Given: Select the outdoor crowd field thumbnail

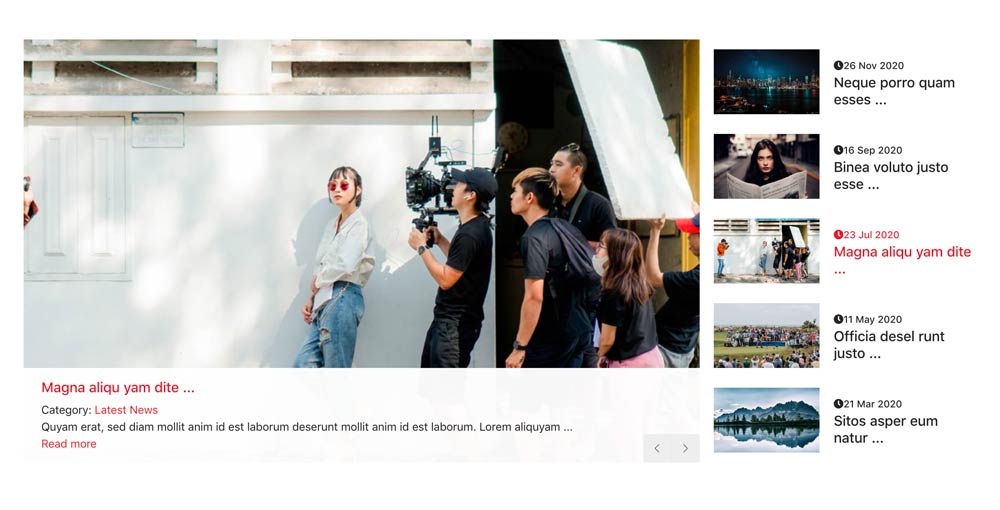Looking at the screenshot, I should (x=766, y=336).
